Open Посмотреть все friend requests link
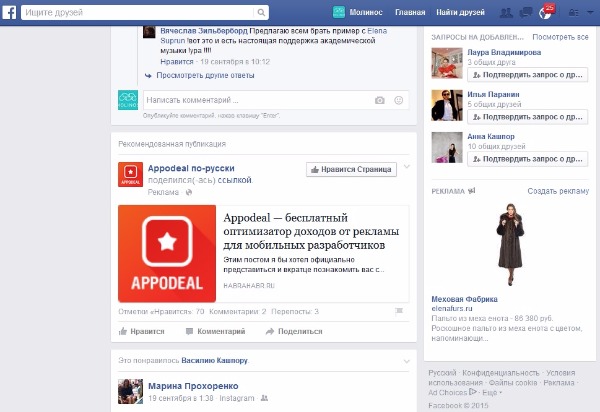The height and width of the screenshot is (412, 600). (x=560, y=37)
